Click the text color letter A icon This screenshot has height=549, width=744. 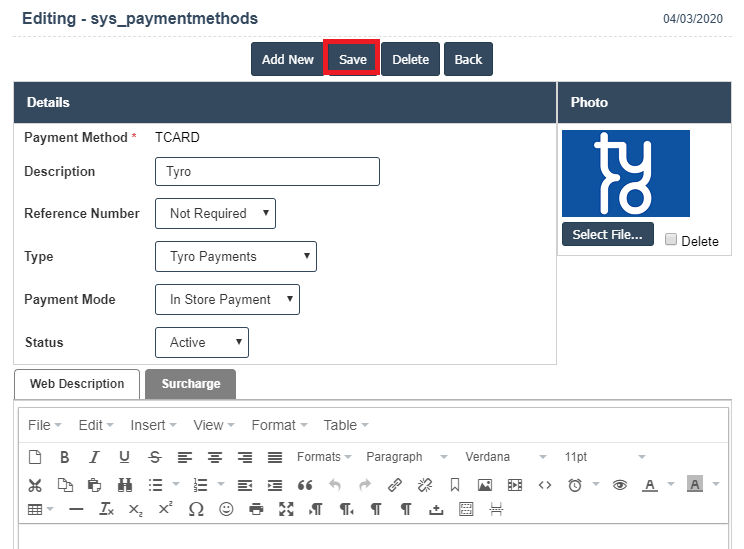(x=649, y=485)
